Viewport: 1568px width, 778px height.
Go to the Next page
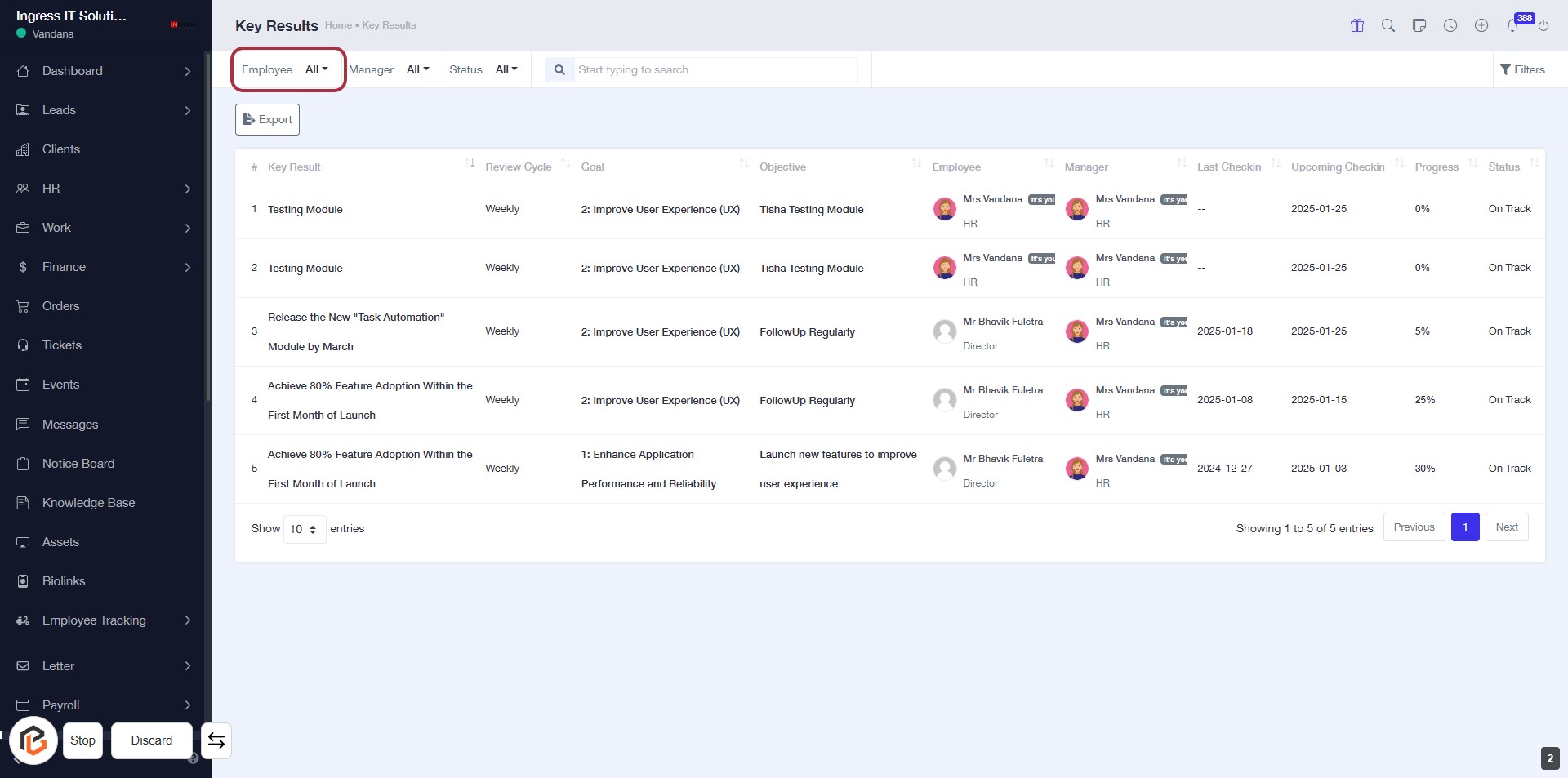1507,527
